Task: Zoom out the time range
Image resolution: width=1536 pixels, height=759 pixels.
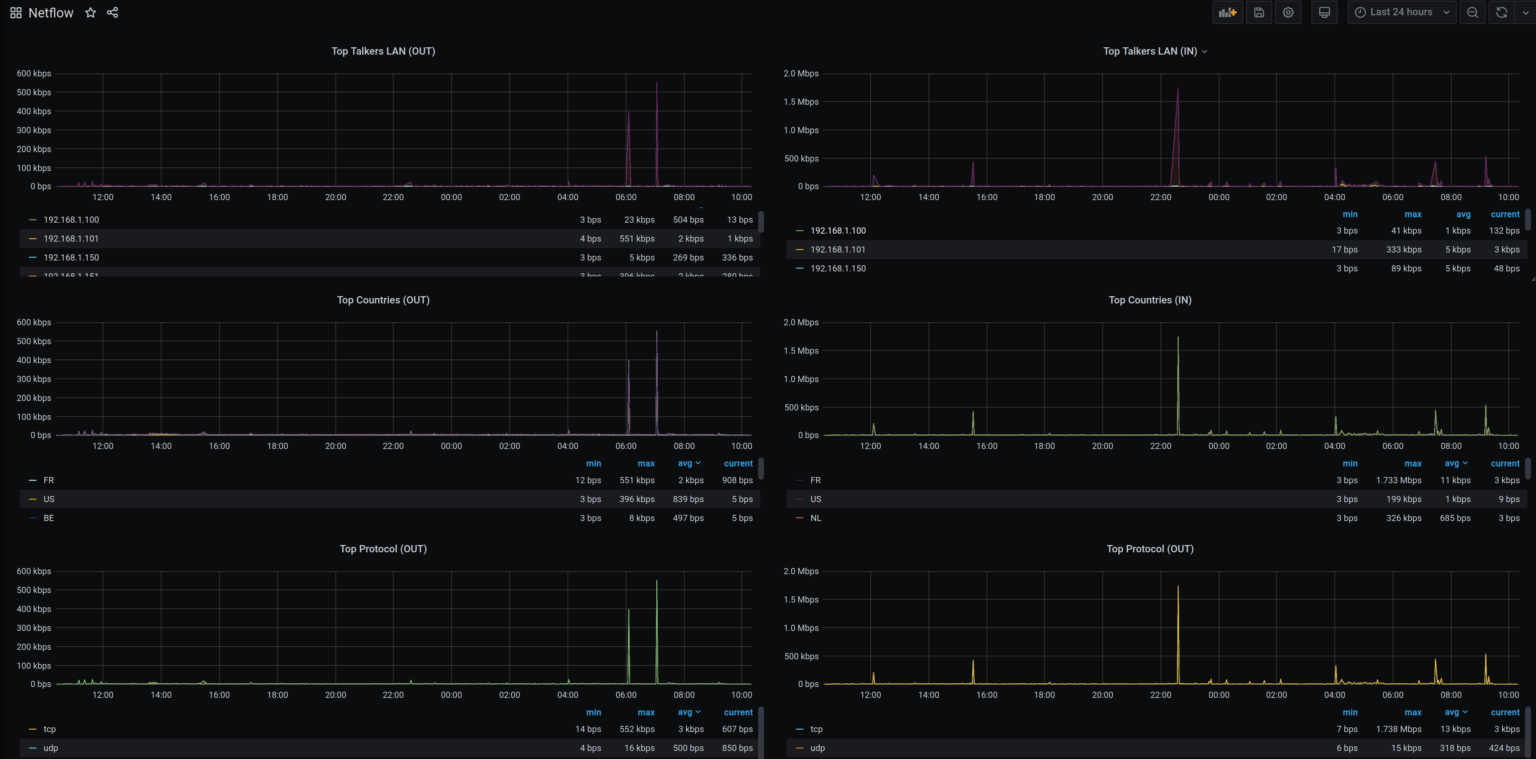Action: tap(1471, 12)
